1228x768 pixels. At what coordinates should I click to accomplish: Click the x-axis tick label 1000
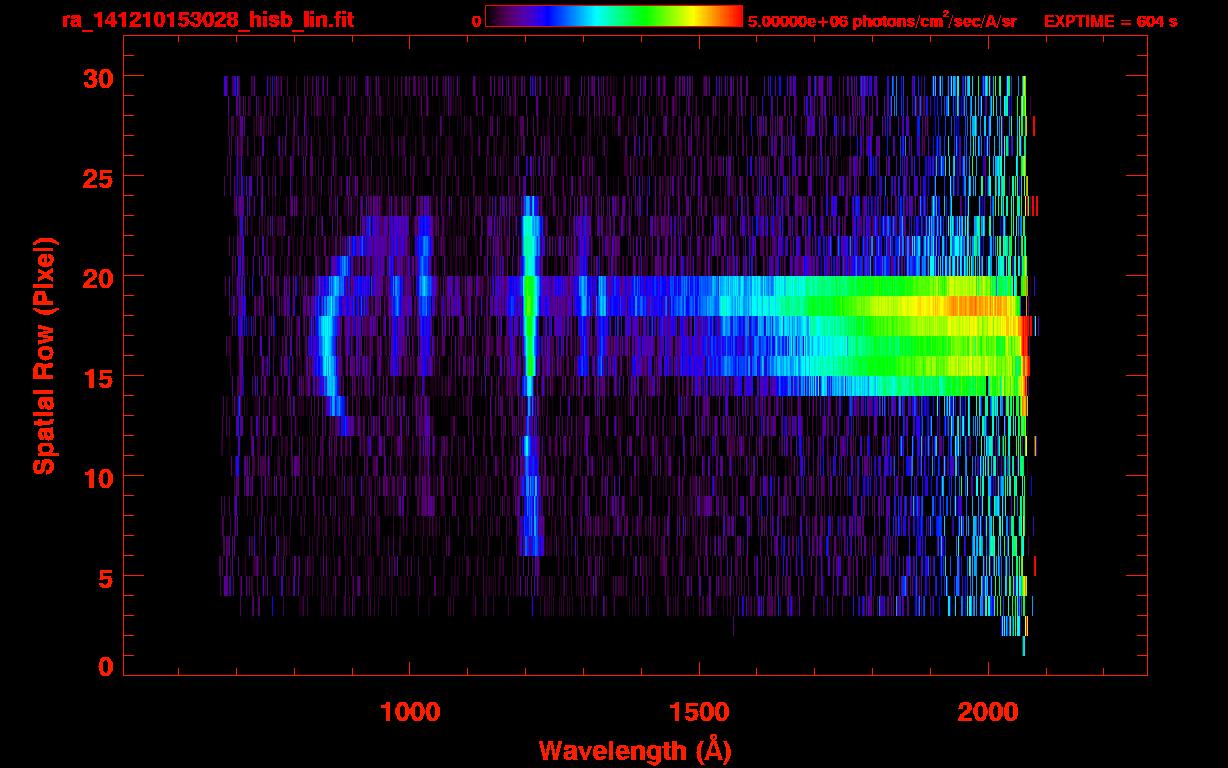click(x=410, y=712)
